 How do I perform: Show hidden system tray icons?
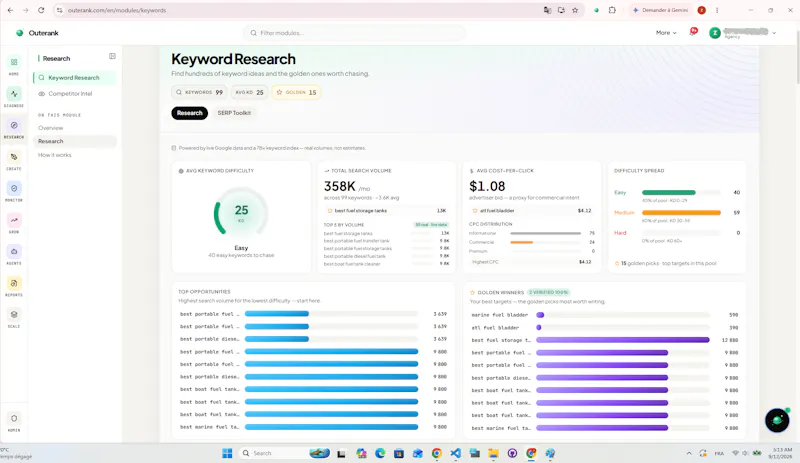[689, 453]
